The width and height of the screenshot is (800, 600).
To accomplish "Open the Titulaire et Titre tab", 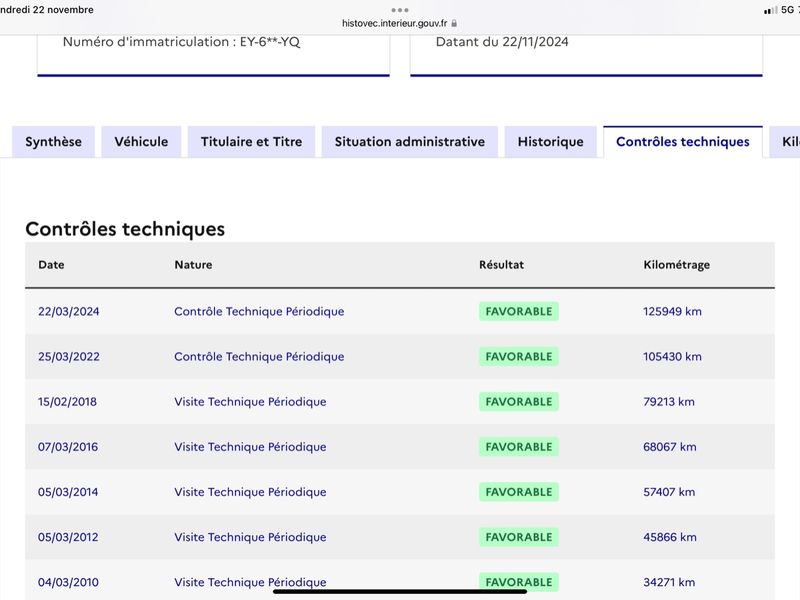I will click(x=252, y=142).
